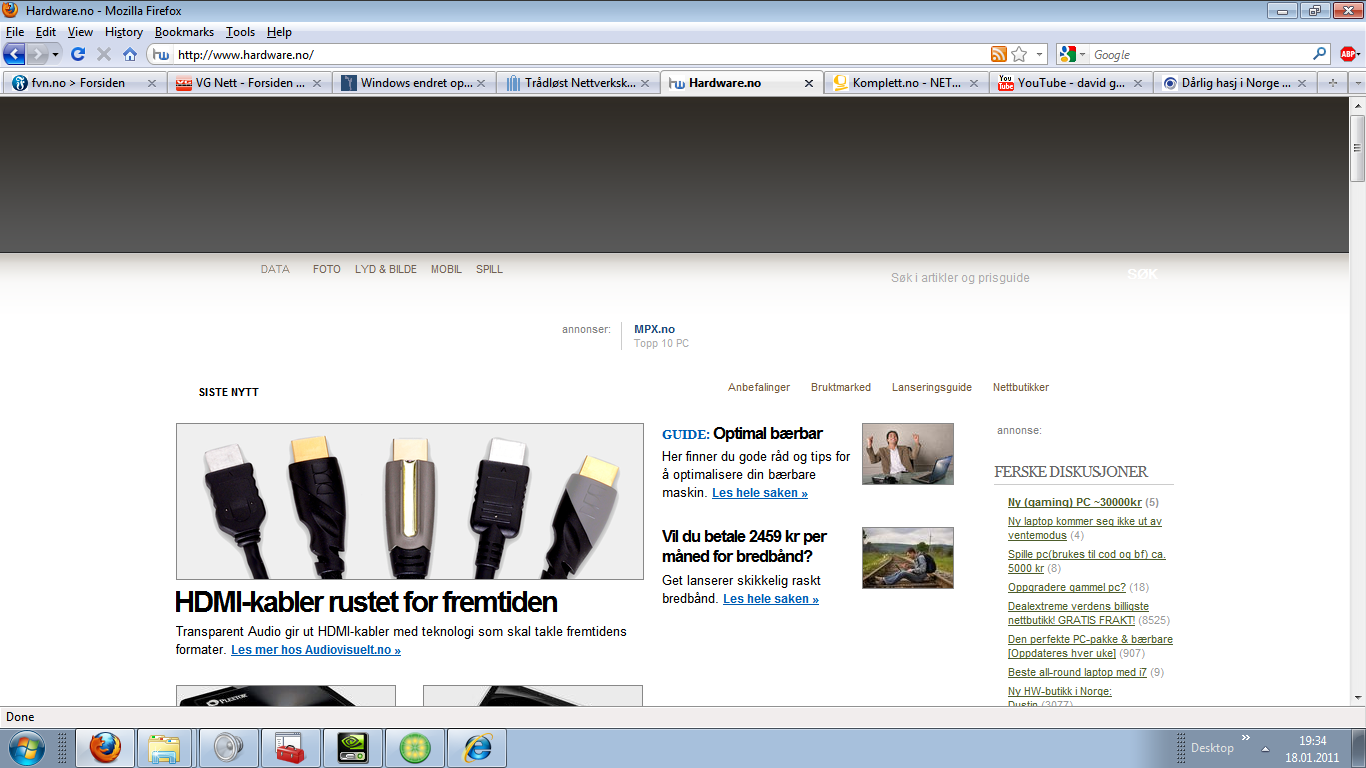Open the View menu
This screenshot has width=1366, height=768.
tap(80, 32)
